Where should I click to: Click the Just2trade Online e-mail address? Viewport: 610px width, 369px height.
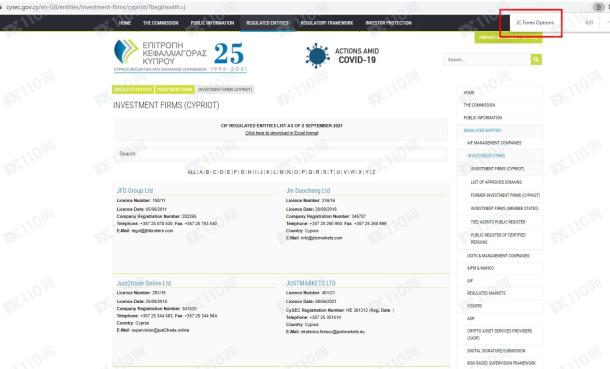160,330
